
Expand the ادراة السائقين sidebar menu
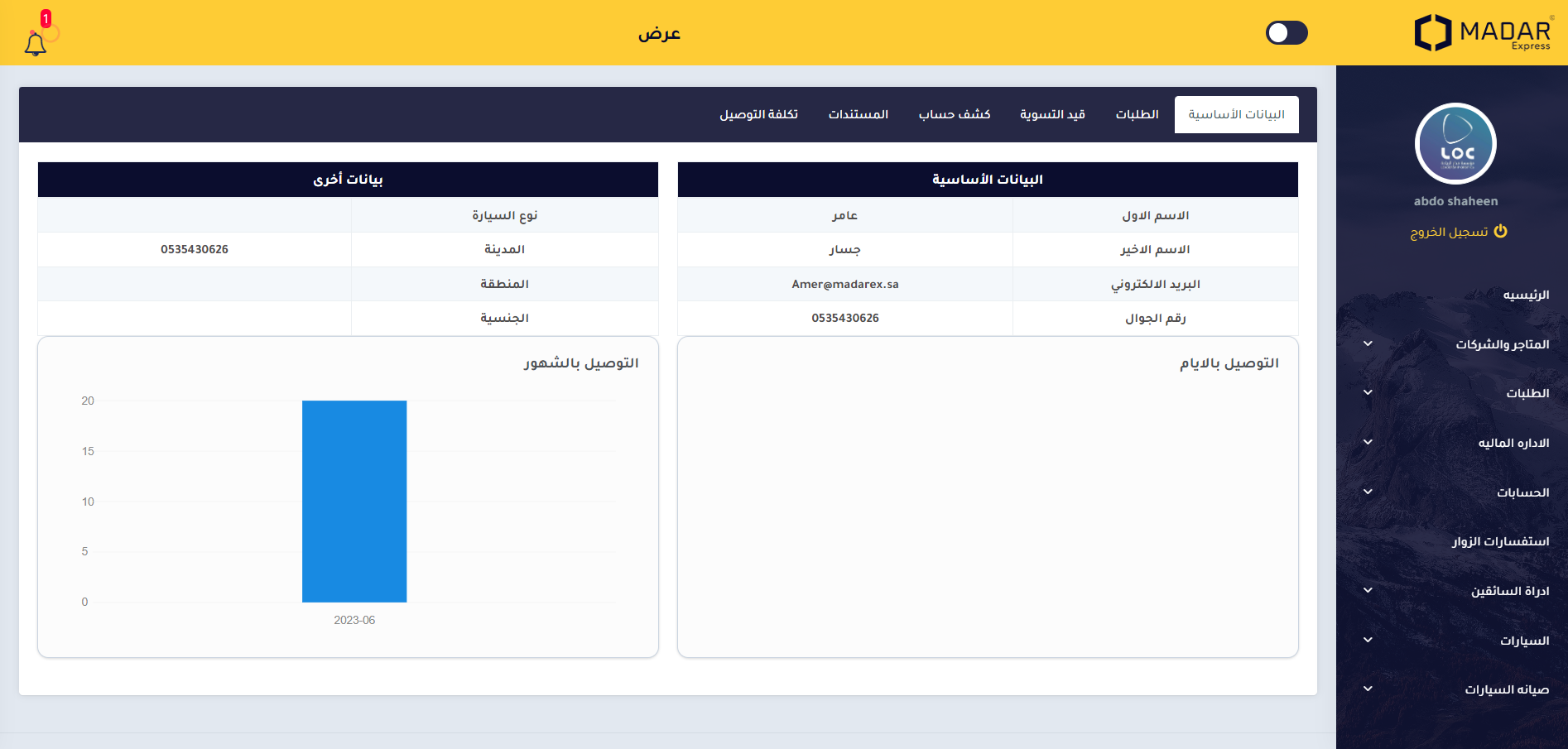click(x=1509, y=591)
